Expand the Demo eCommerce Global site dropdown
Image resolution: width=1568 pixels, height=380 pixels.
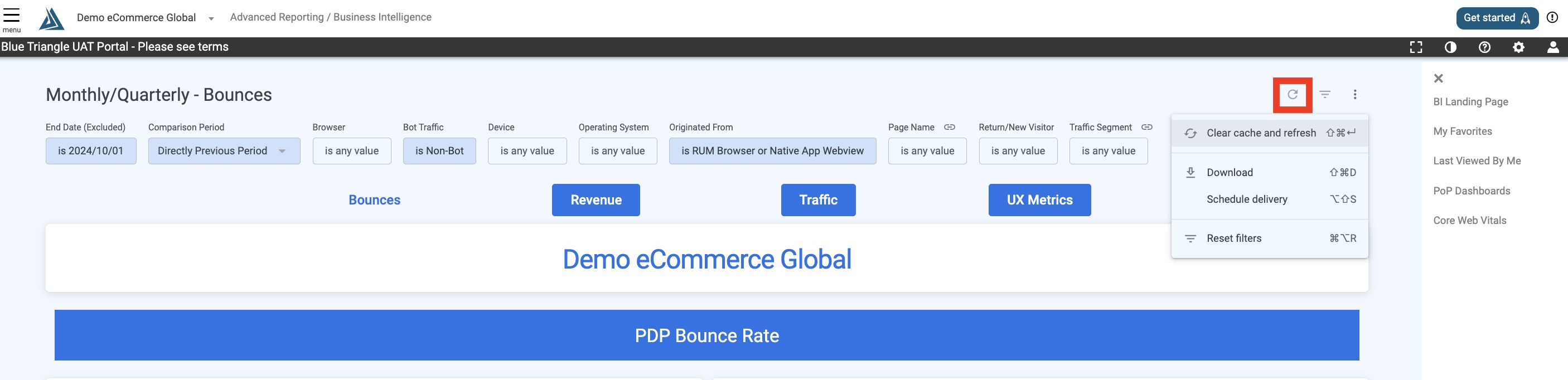click(x=211, y=18)
